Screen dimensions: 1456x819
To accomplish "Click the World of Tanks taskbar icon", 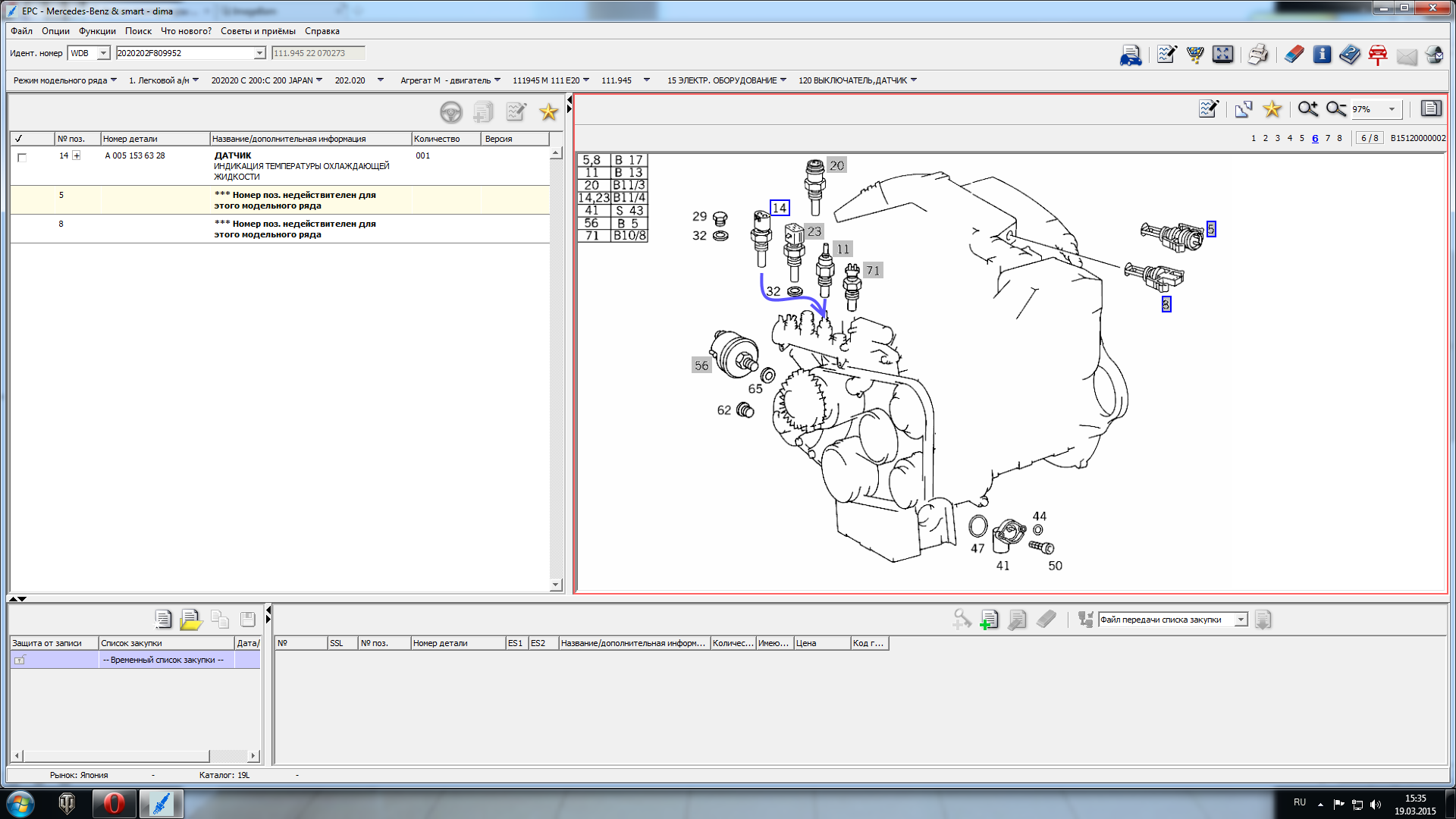I will click(x=67, y=803).
